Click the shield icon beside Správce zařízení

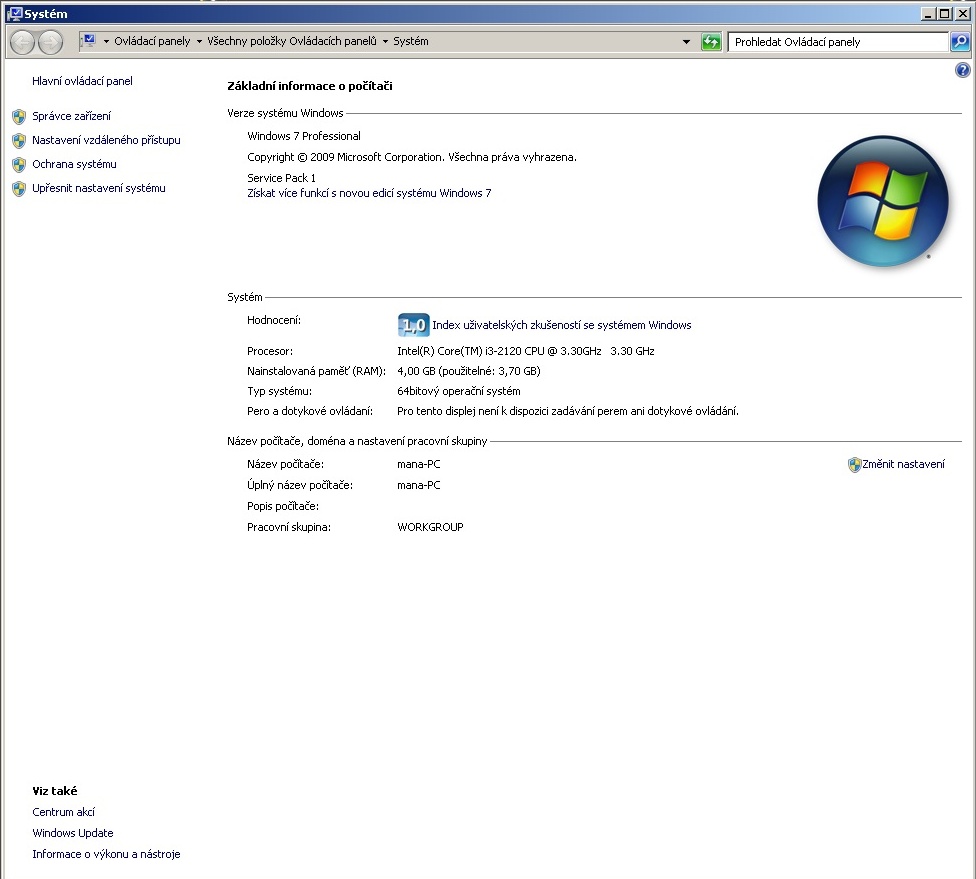[x=18, y=116]
